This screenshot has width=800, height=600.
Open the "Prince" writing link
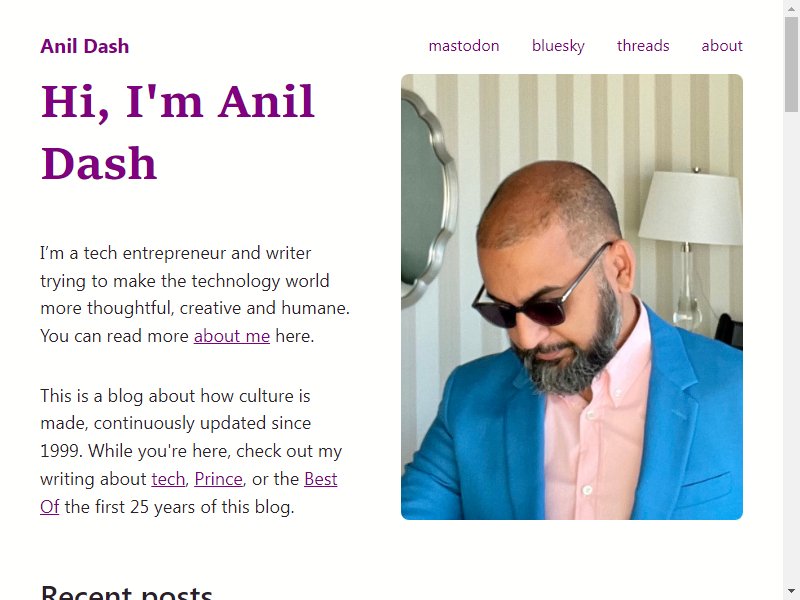[x=218, y=479]
